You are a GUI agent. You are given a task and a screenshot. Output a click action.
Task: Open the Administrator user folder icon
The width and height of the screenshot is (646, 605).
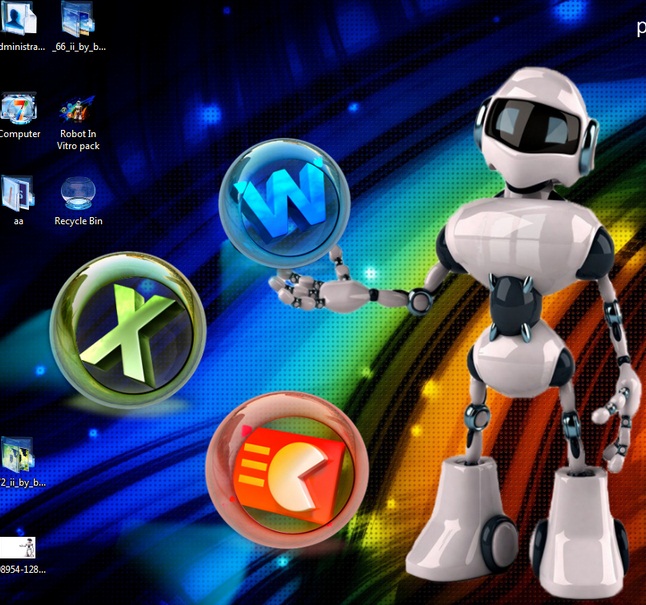click(x=19, y=18)
